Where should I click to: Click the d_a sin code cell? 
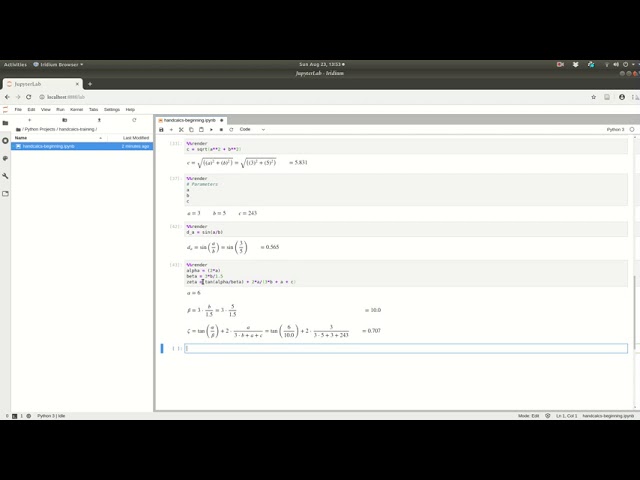pos(406,229)
